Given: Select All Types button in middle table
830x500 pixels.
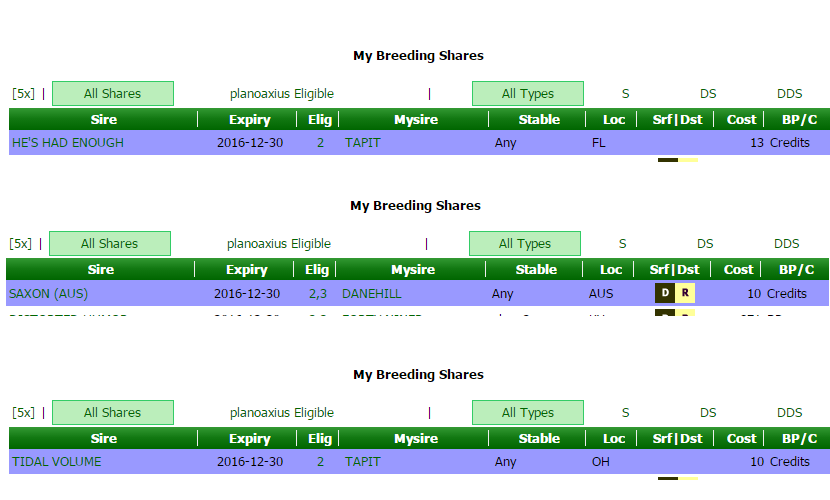Looking at the screenshot, I should pyautogui.click(x=525, y=244).
